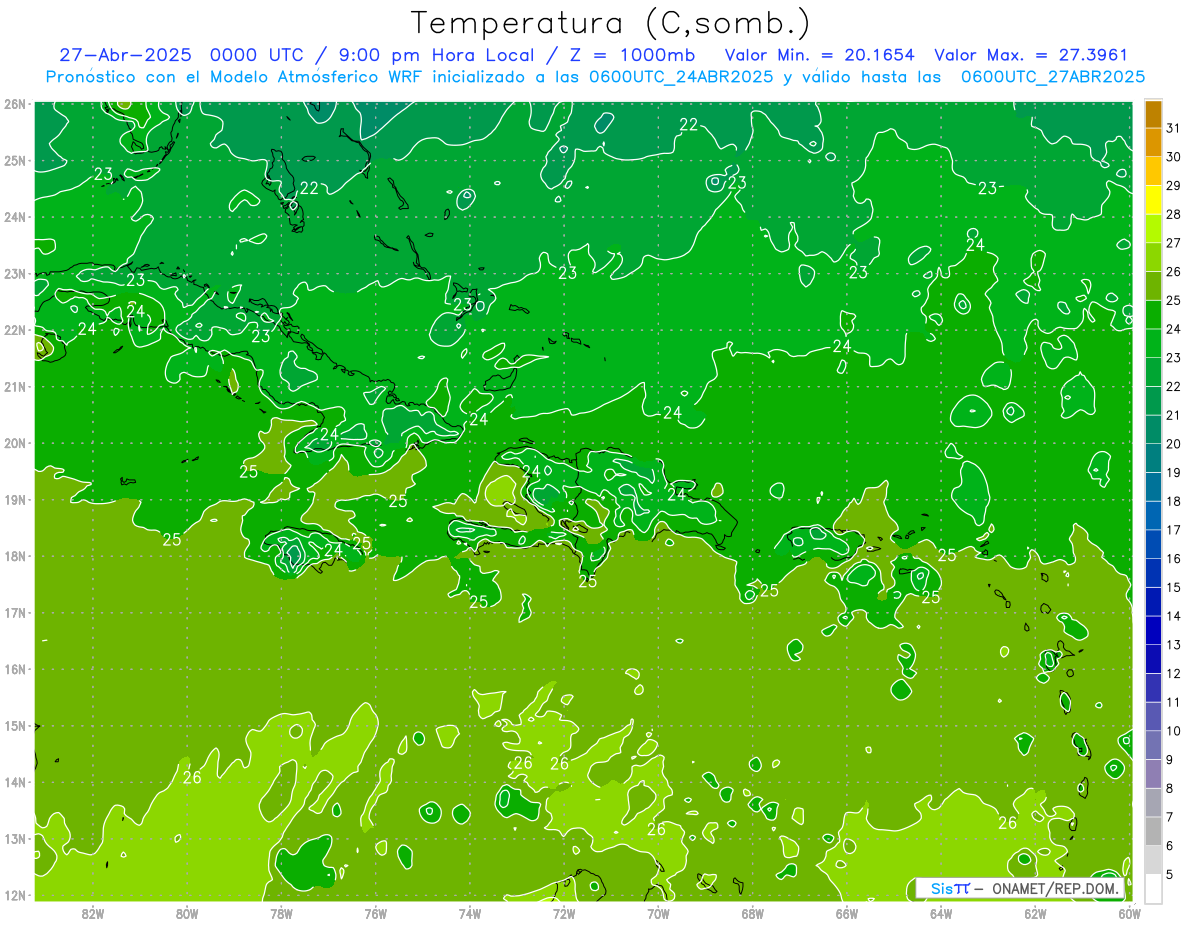Click the color scale label '5'
1200x927 pixels.
(1169, 874)
